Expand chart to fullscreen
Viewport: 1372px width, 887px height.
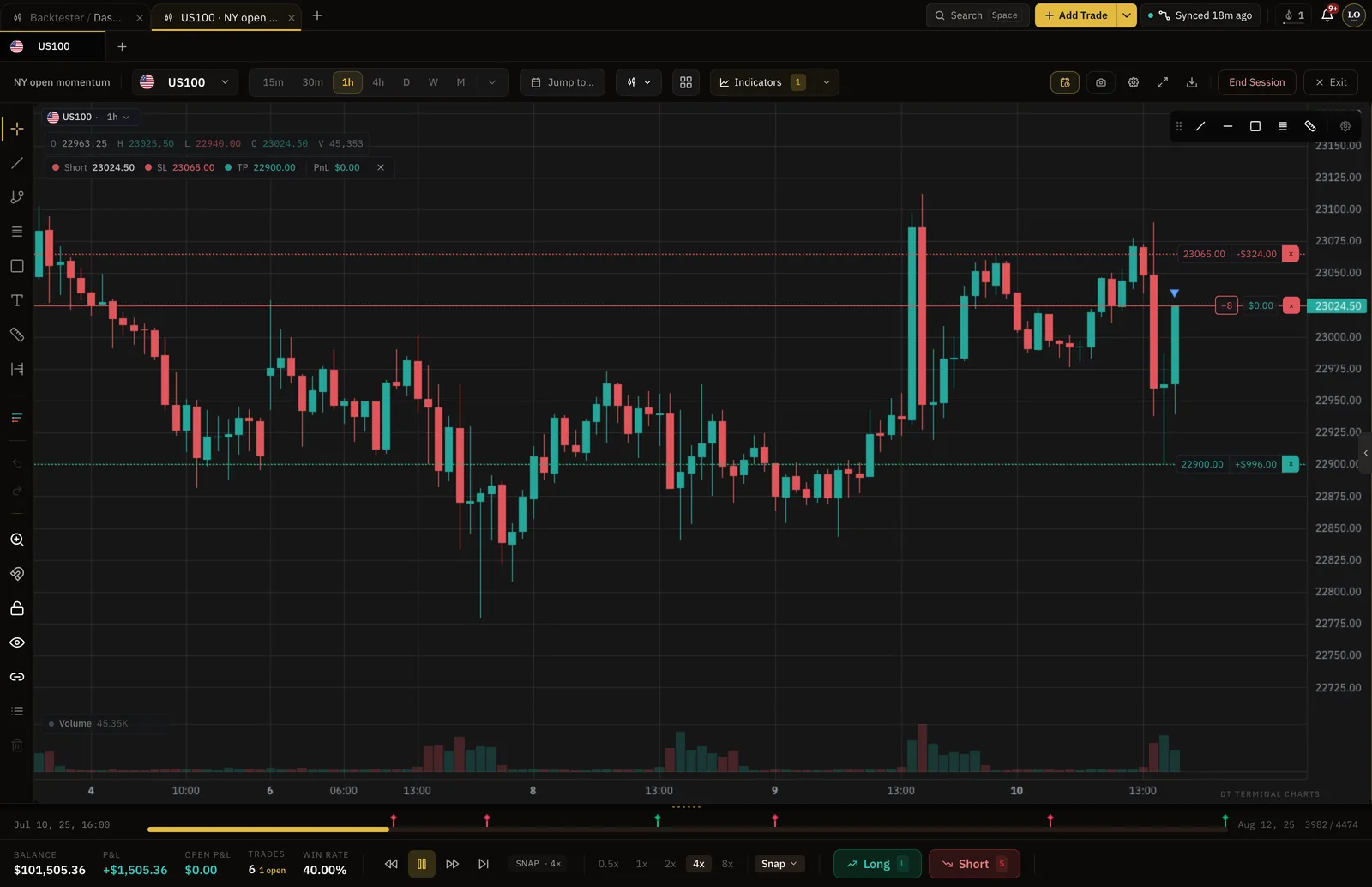(1163, 82)
